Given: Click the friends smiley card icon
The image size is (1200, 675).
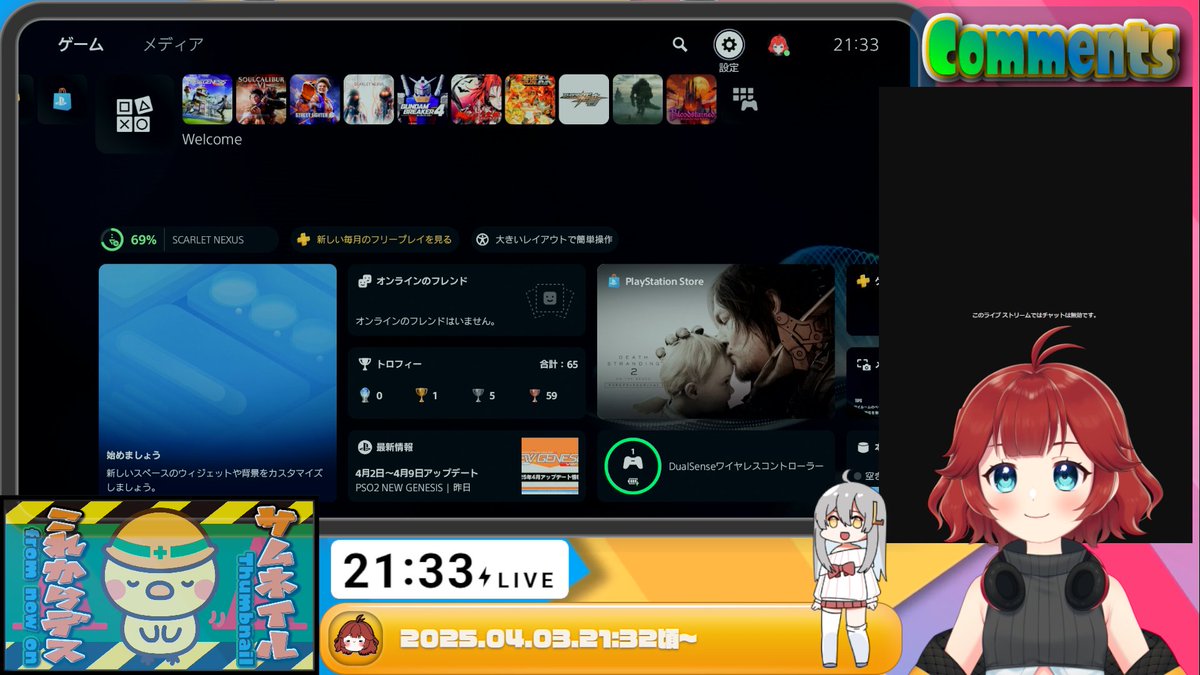Looking at the screenshot, I should (548, 298).
